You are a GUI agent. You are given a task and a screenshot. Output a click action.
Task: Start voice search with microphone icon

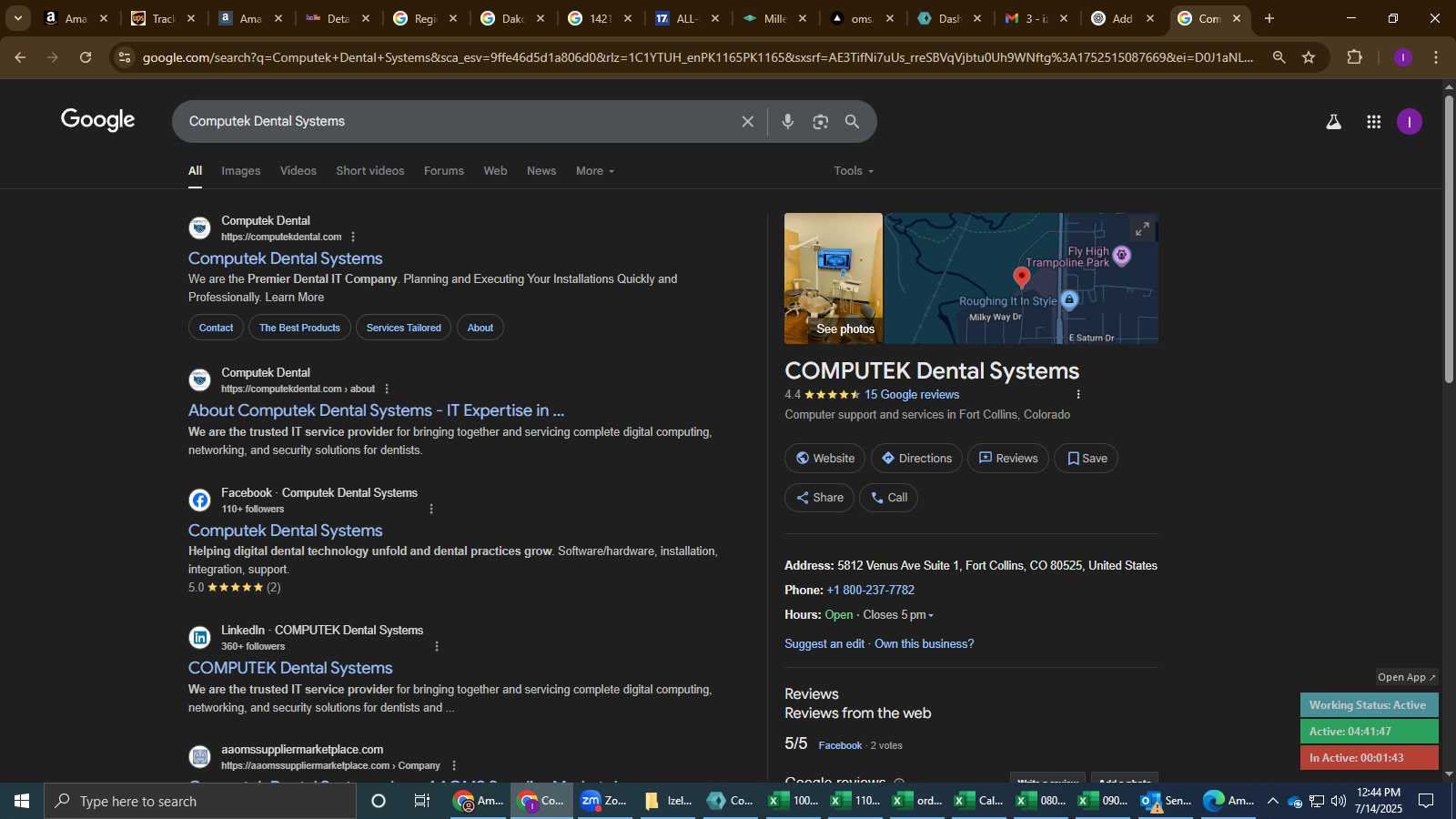coord(788,121)
